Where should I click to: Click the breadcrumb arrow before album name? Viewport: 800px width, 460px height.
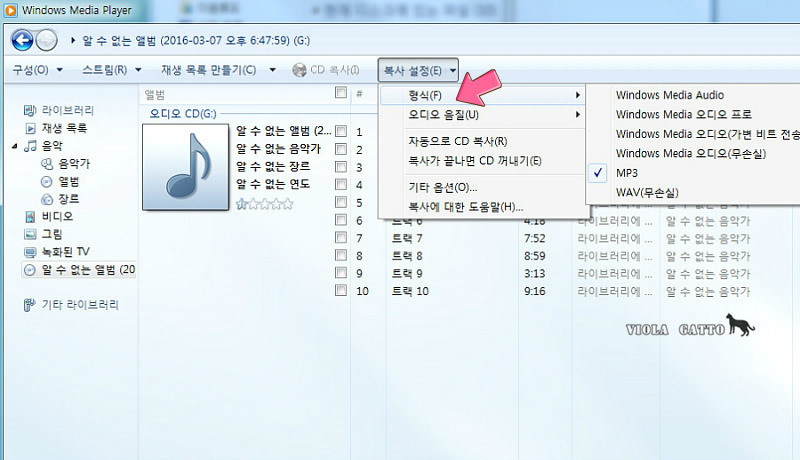pos(73,40)
